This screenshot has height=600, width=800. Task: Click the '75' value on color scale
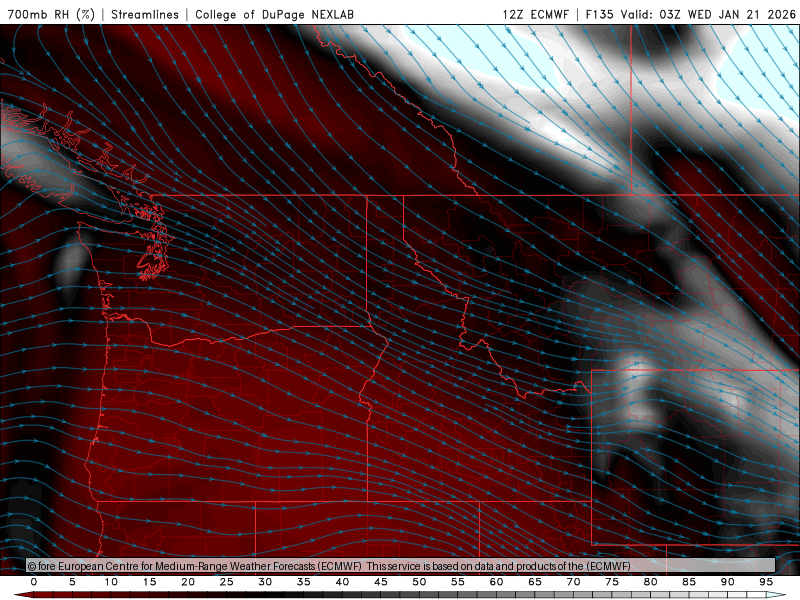point(612,582)
